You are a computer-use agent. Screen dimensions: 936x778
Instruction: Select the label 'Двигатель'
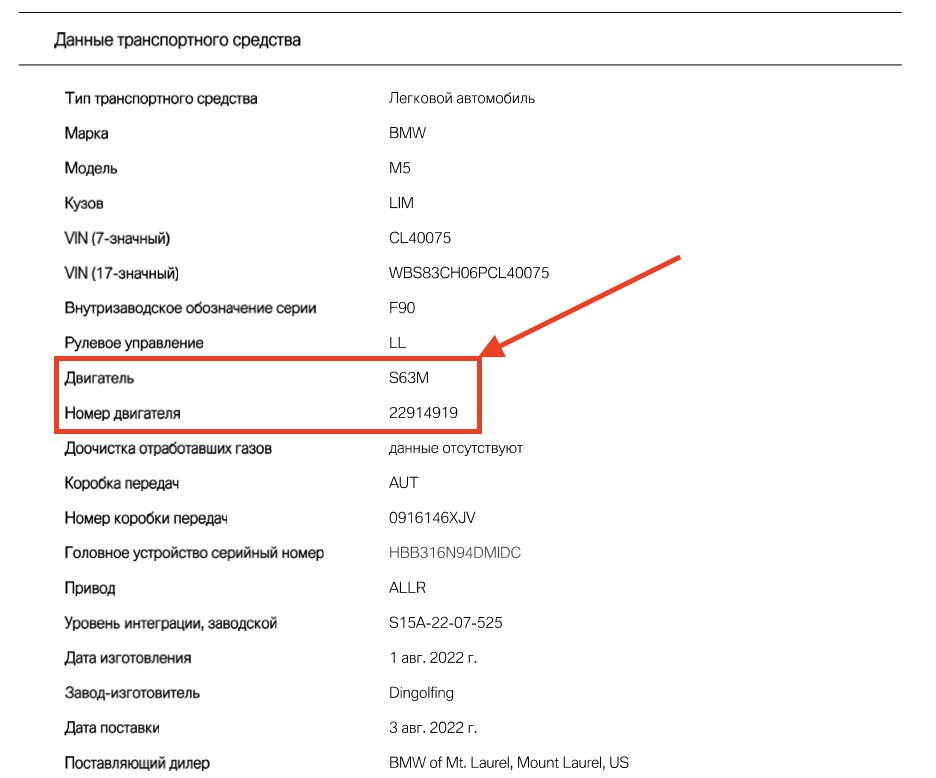click(x=98, y=378)
